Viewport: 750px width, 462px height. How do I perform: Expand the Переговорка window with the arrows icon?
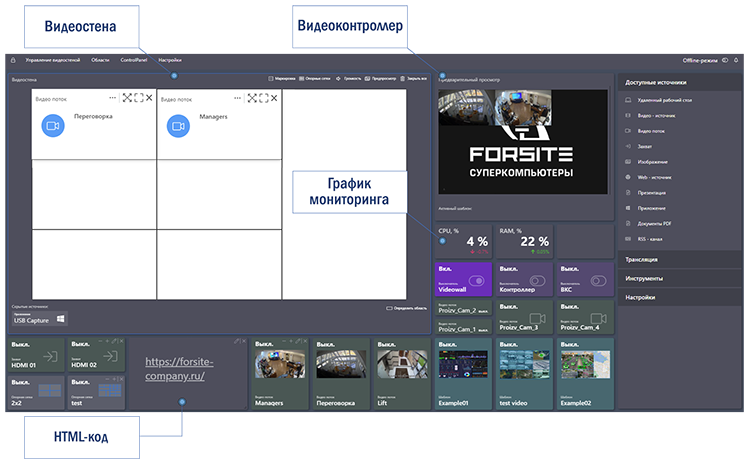(127, 98)
